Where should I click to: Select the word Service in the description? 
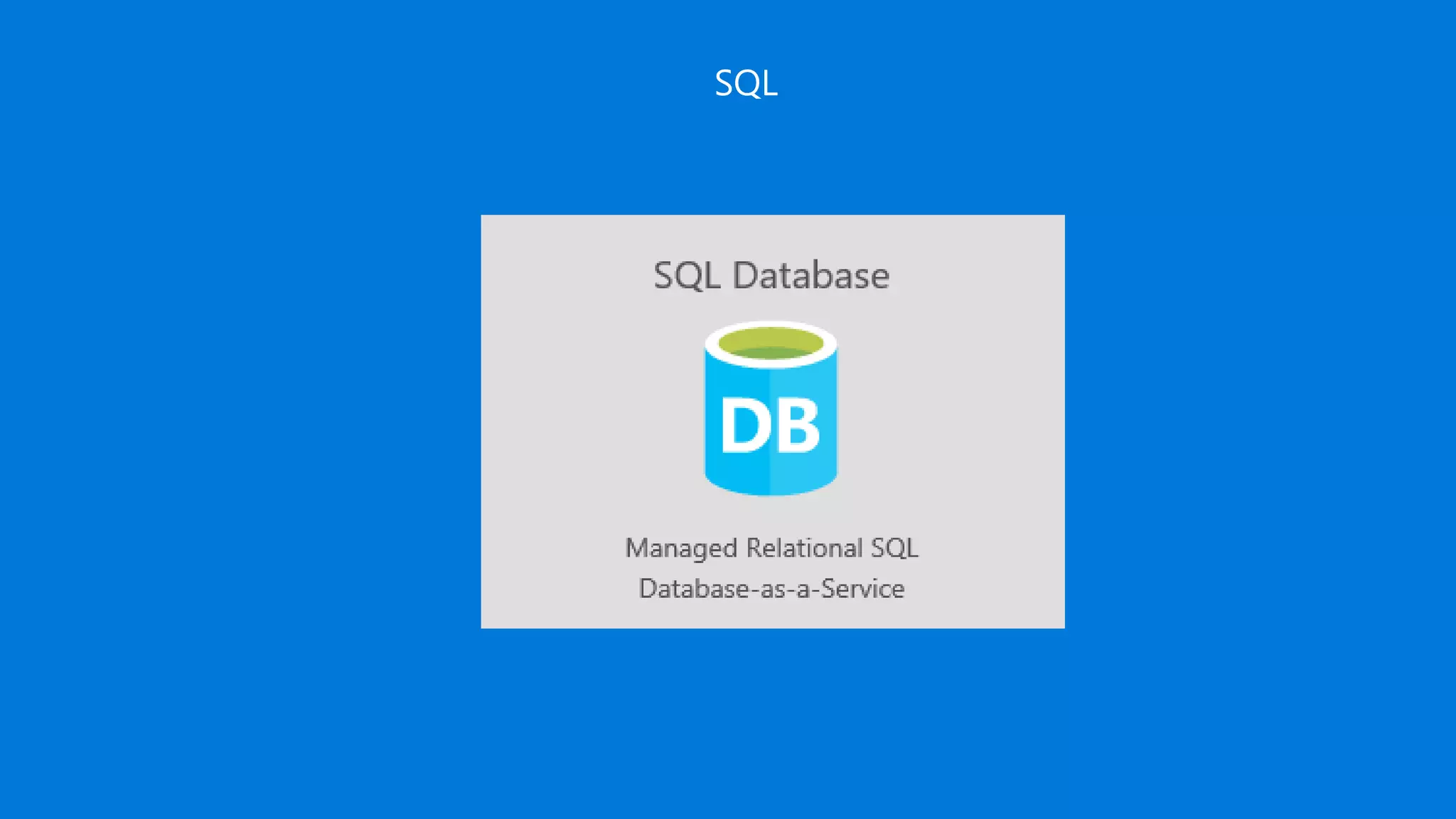863,589
